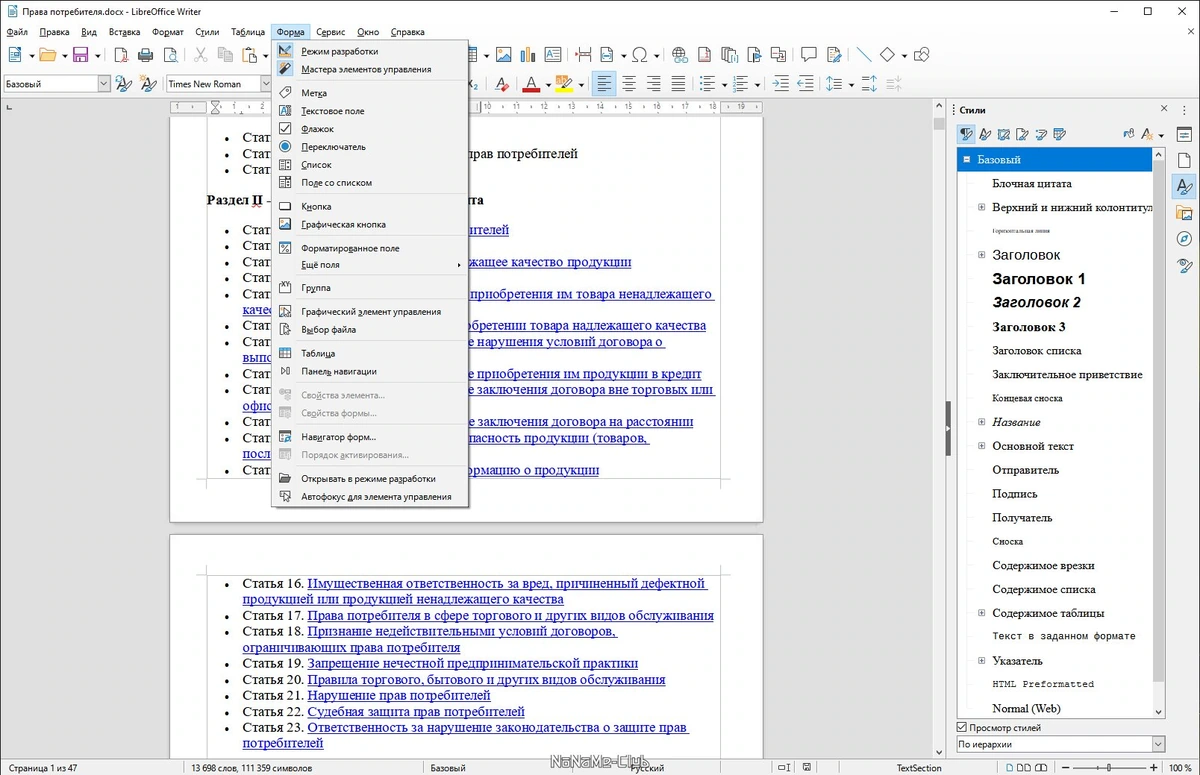The image size is (1200, 775).
Task: Open the Таблица menu
Action: 248,32
